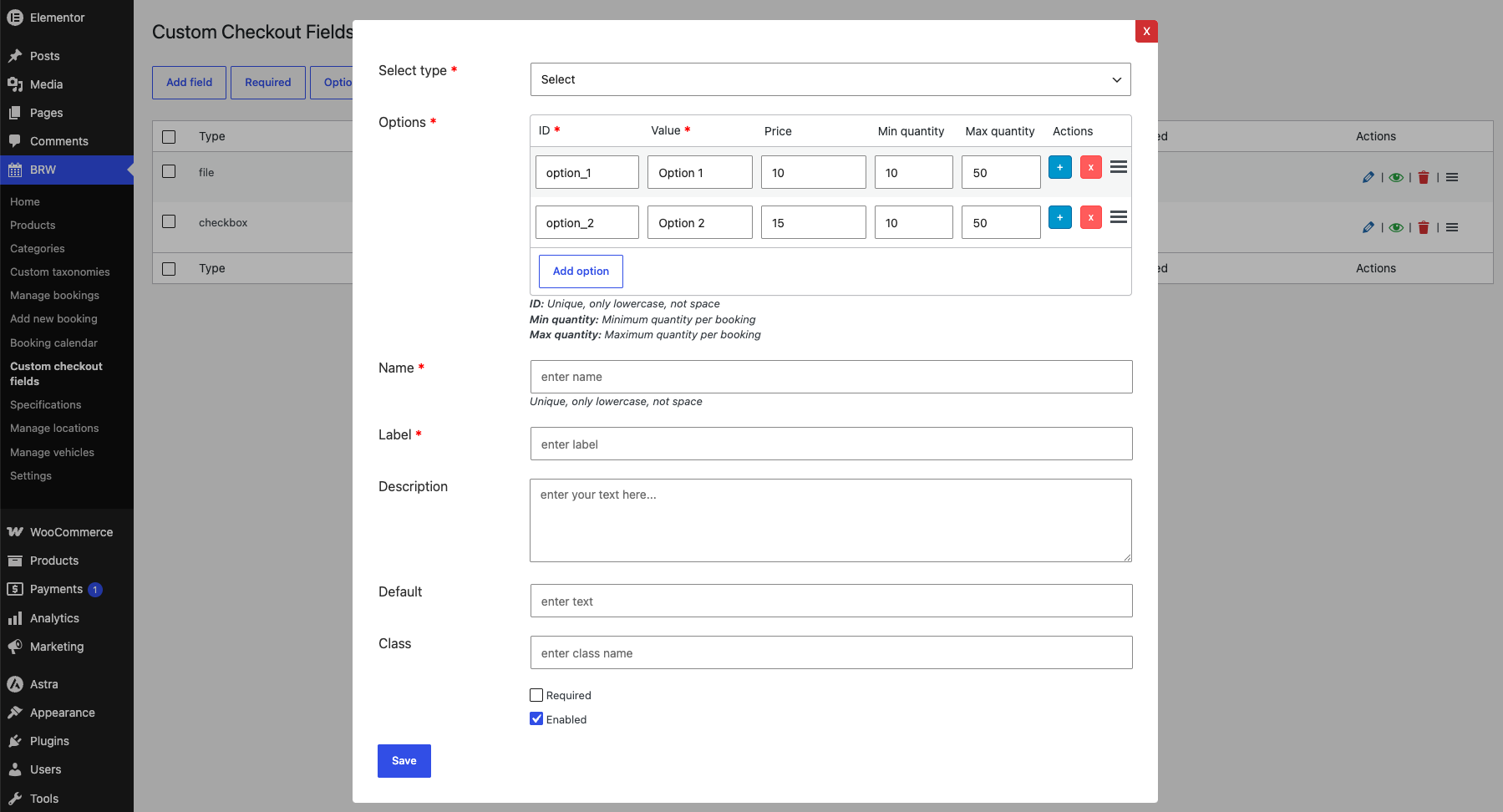
Task: Click the Analytics bar chart icon
Action: [15, 618]
